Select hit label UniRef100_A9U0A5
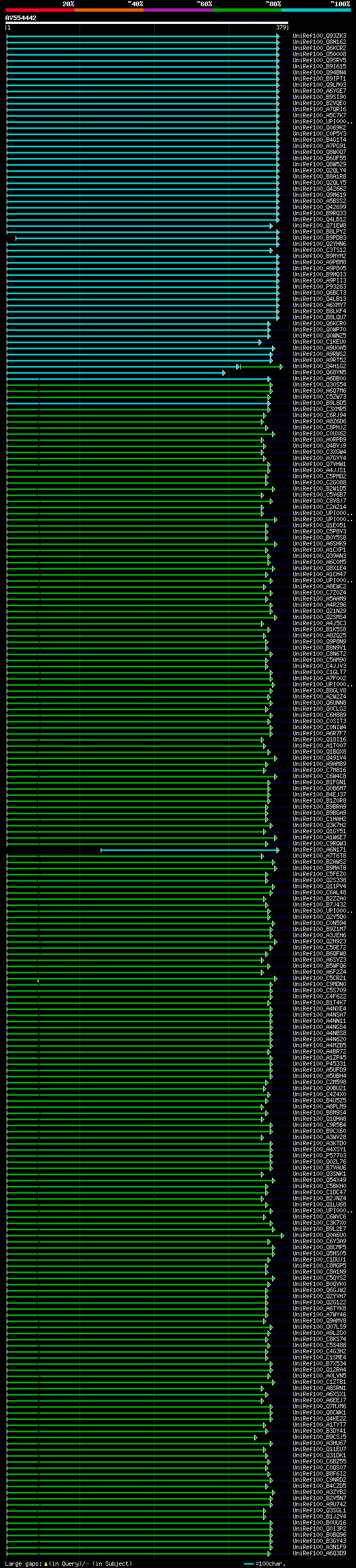The width and height of the screenshot is (356, 1568). pos(319,348)
